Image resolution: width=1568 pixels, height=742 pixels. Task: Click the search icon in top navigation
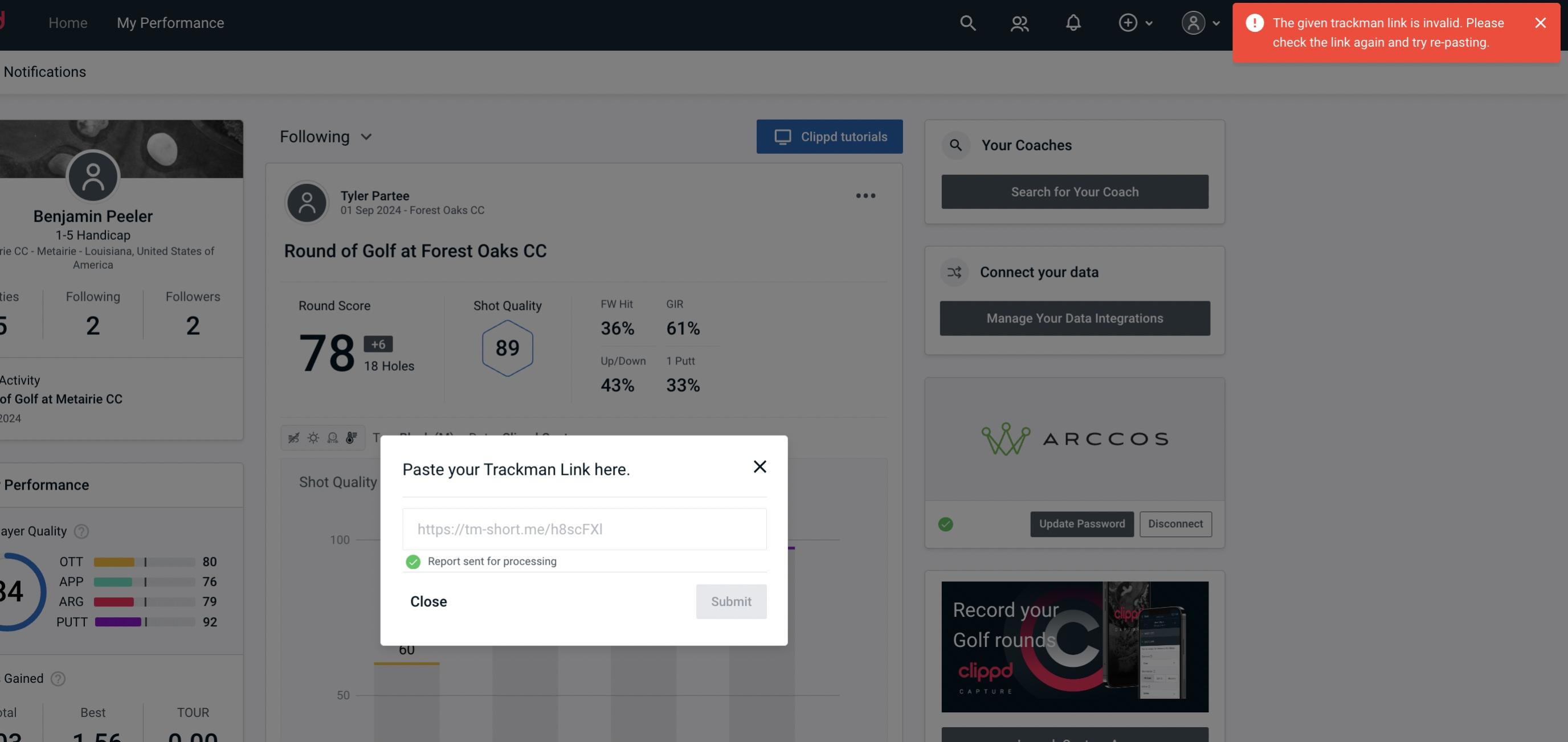pyautogui.click(x=966, y=22)
